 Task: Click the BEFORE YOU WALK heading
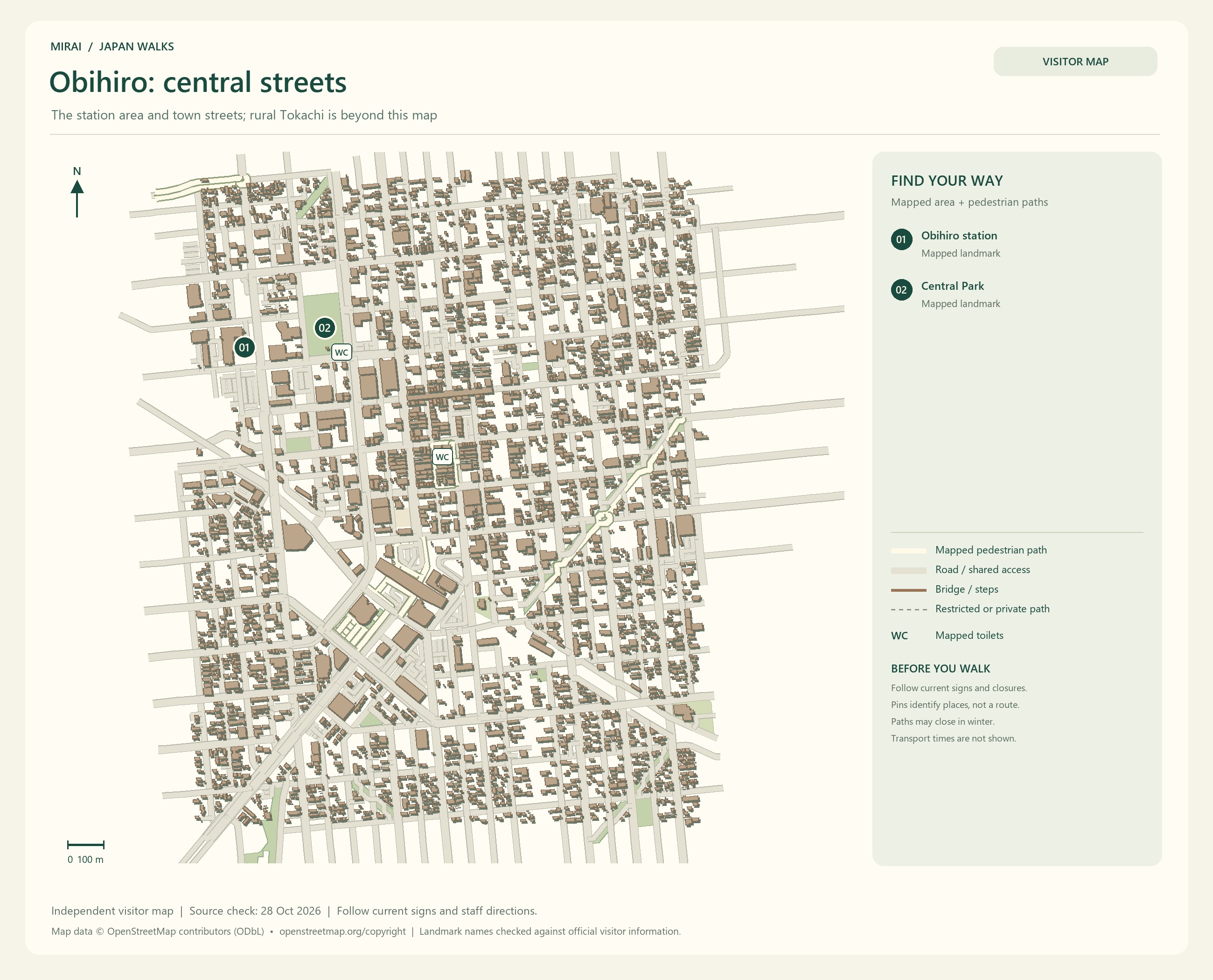point(941,668)
